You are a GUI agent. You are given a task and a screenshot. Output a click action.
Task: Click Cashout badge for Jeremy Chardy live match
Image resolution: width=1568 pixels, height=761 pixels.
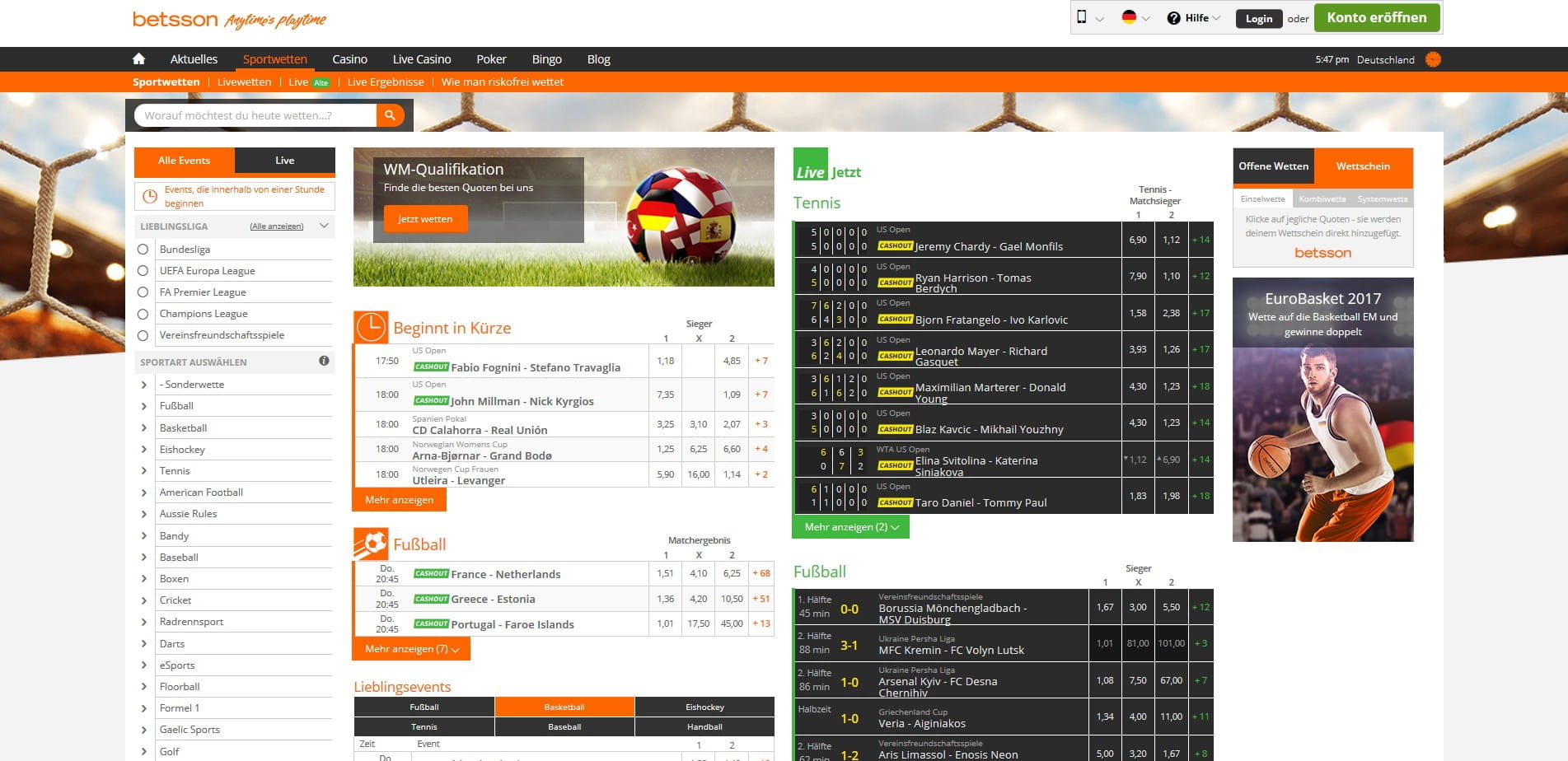895,245
